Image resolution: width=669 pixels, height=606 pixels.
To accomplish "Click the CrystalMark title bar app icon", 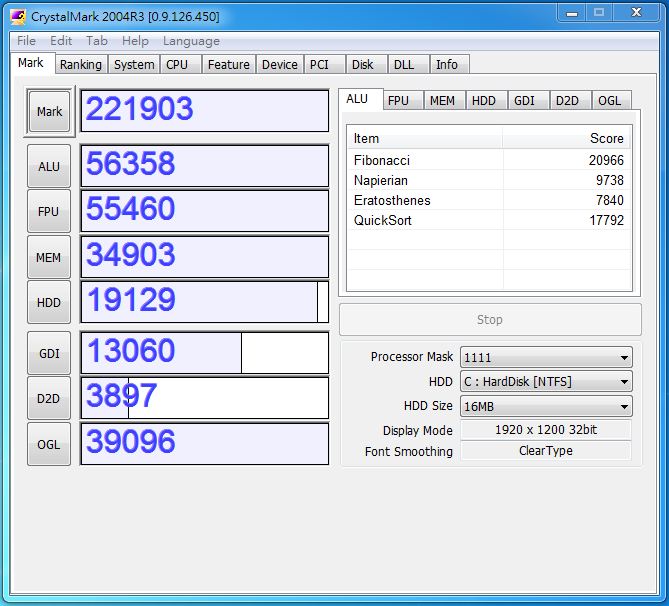I will pyautogui.click(x=18, y=16).
